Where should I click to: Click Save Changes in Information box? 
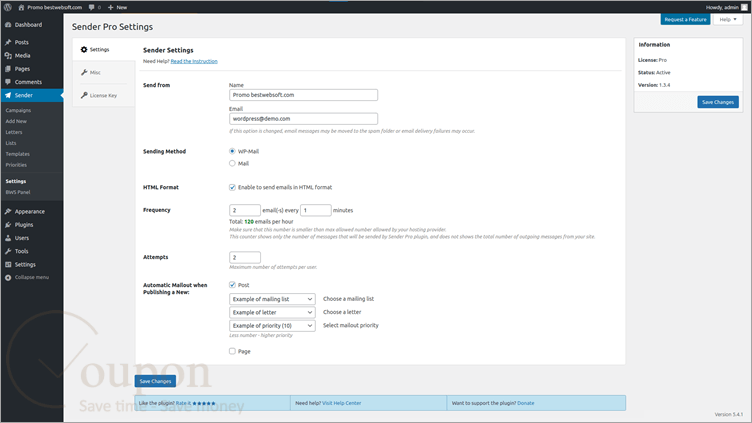click(717, 102)
